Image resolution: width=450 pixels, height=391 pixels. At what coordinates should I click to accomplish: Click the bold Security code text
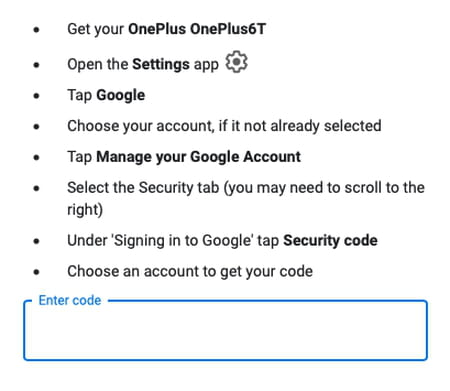(x=330, y=240)
